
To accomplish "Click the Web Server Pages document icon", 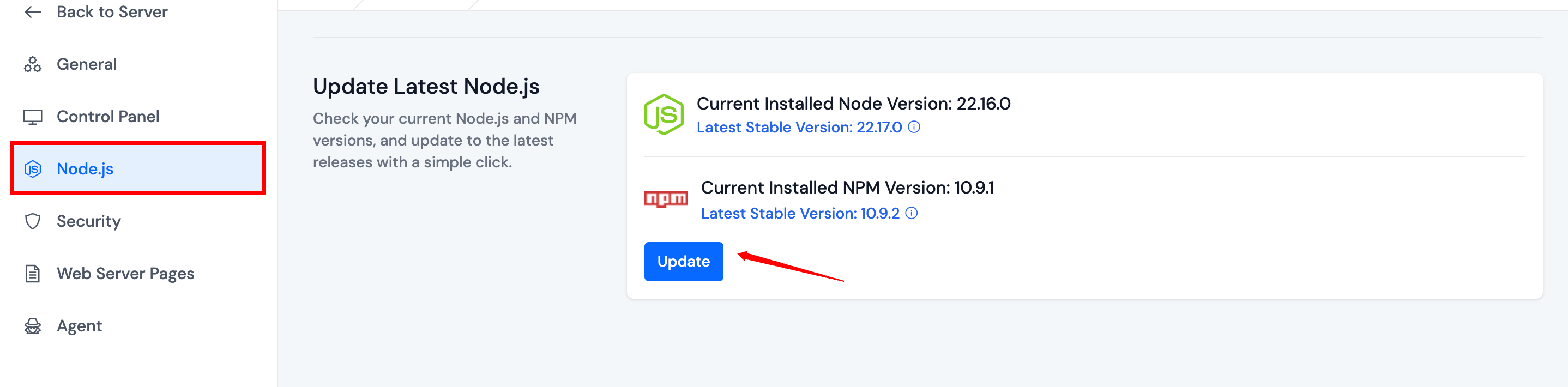I will [x=33, y=274].
